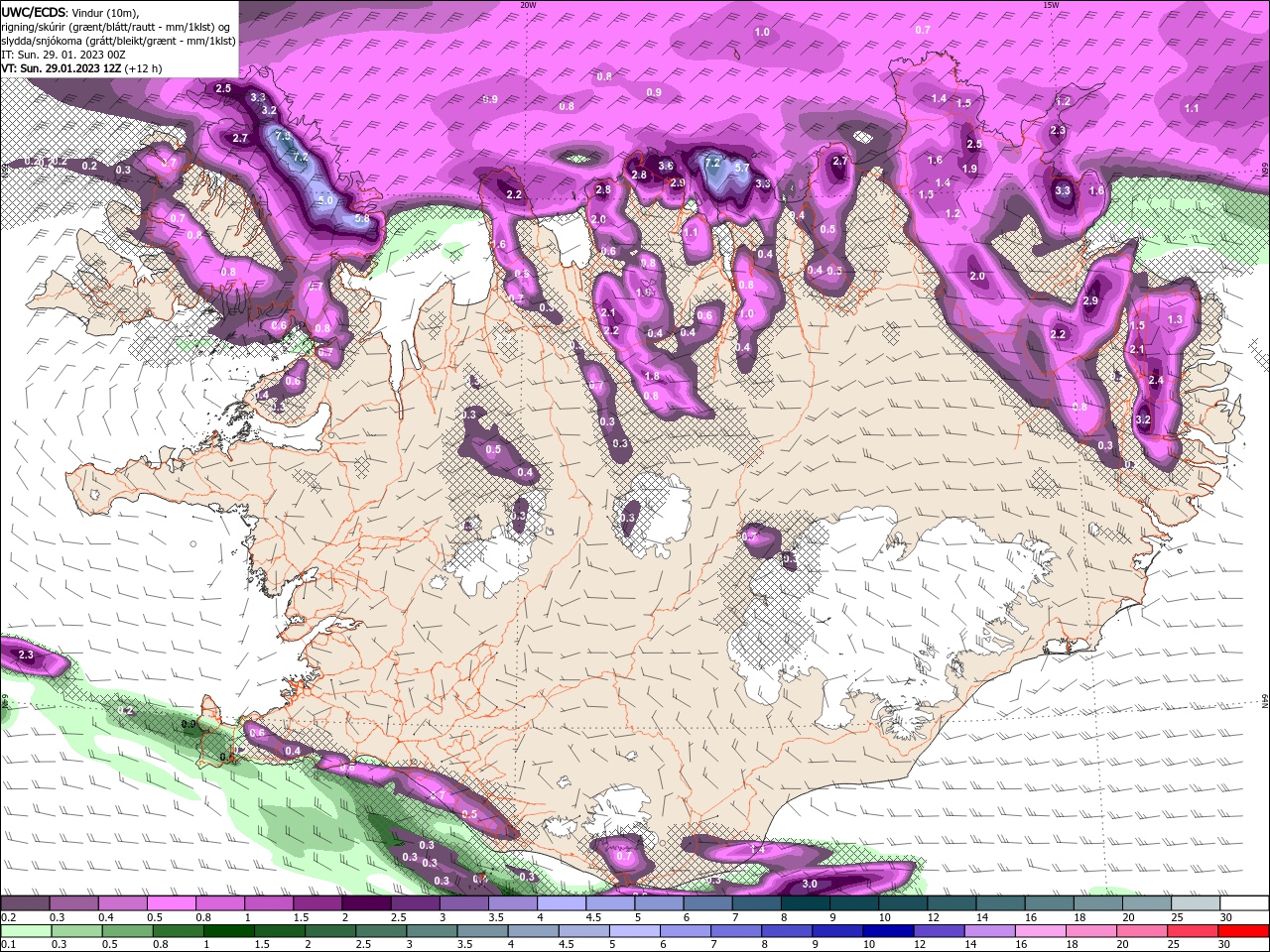Image resolution: width=1270 pixels, height=952 pixels.
Task: Click the 'UWC/ECDS: Vindur (10m),' title line
Action: (x=70, y=12)
